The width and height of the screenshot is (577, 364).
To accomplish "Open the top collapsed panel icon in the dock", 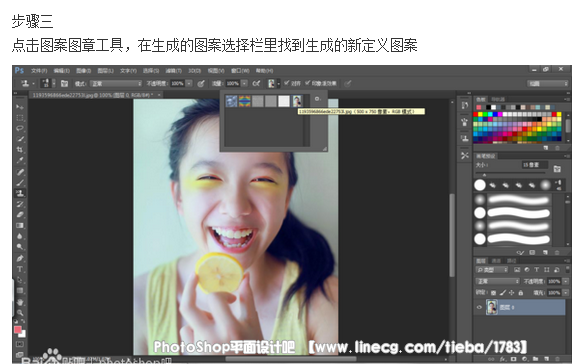I will click(465, 105).
